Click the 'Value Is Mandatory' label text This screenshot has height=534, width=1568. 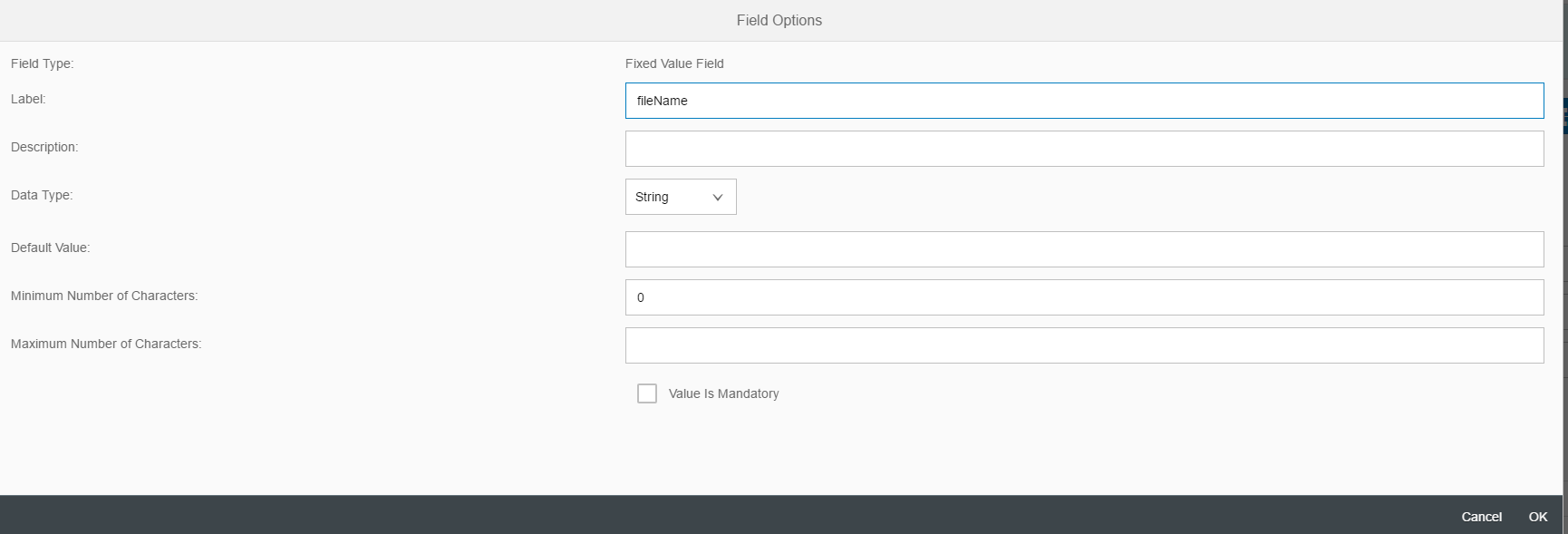(723, 393)
